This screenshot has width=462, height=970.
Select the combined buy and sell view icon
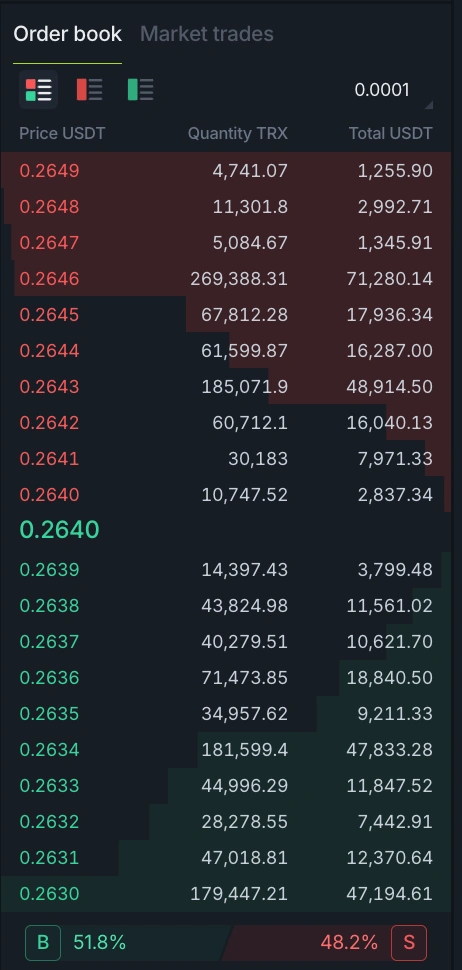pos(38,90)
